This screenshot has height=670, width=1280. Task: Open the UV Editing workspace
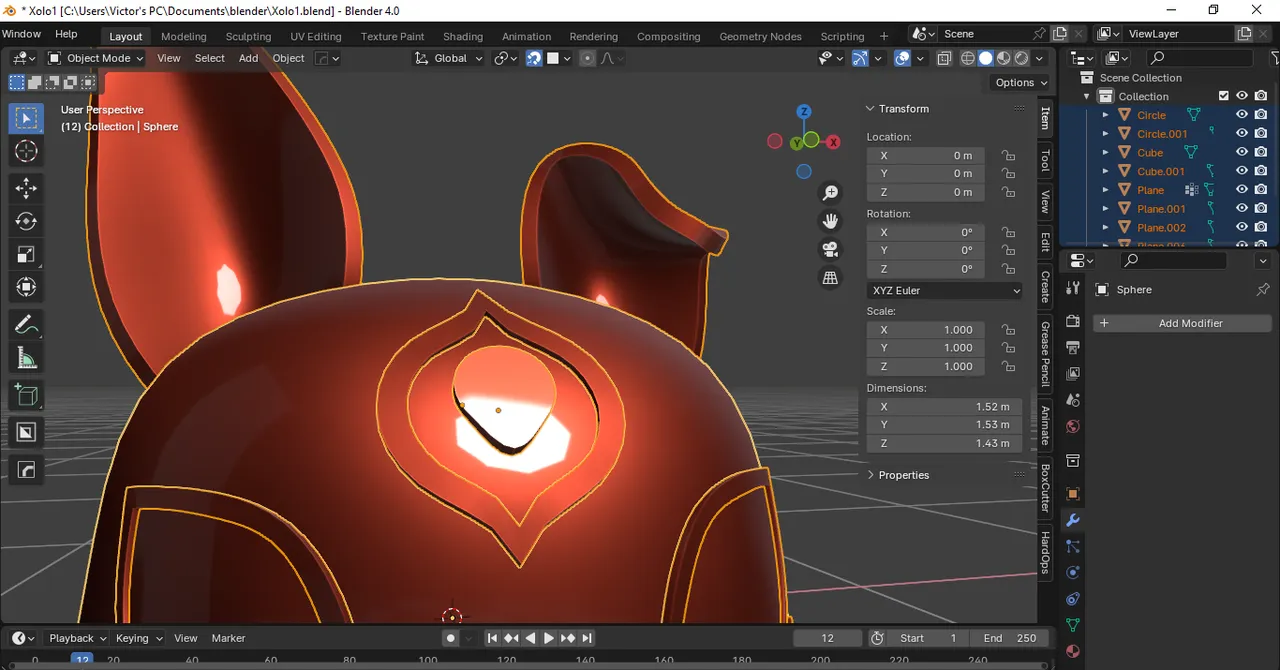[316, 36]
